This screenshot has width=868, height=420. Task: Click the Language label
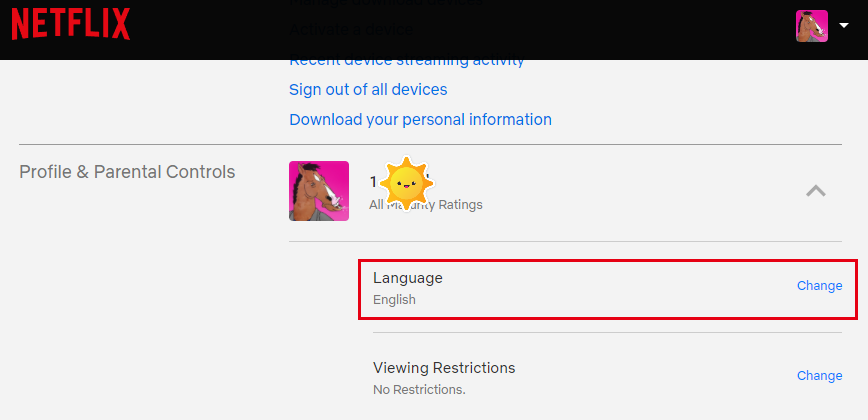point(407,278)
